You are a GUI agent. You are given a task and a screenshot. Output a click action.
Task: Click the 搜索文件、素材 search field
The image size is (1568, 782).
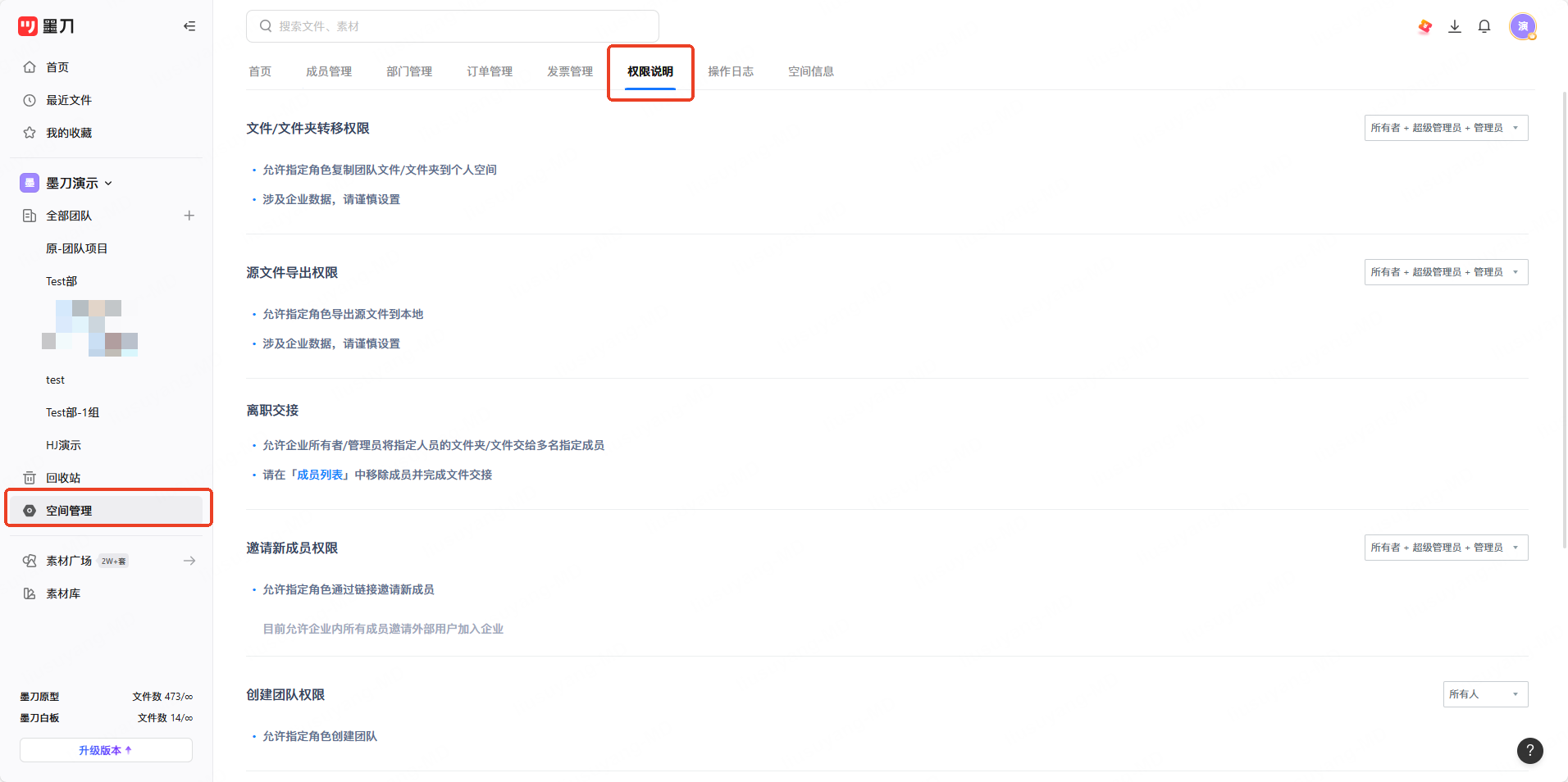tap(453, 26)
